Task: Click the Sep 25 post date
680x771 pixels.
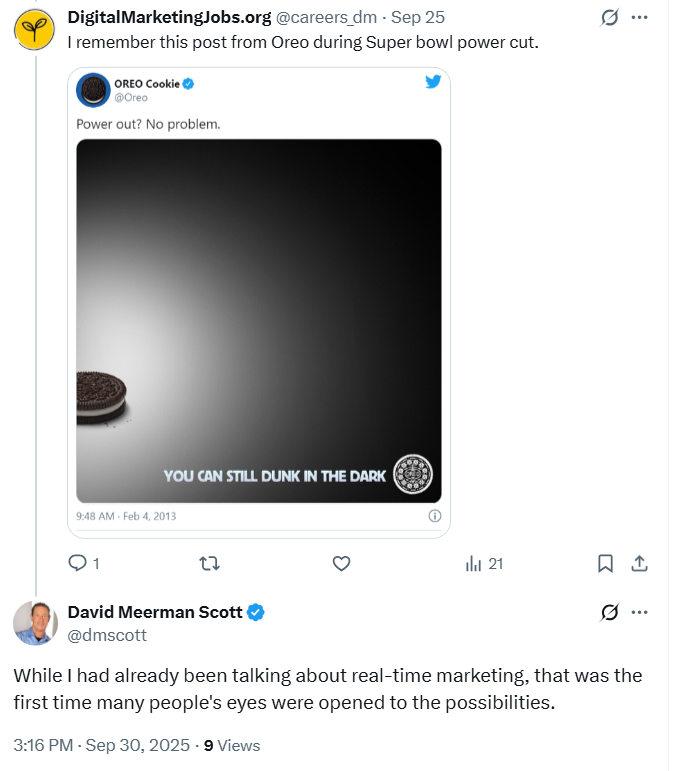Action: [x=418, y=17]
